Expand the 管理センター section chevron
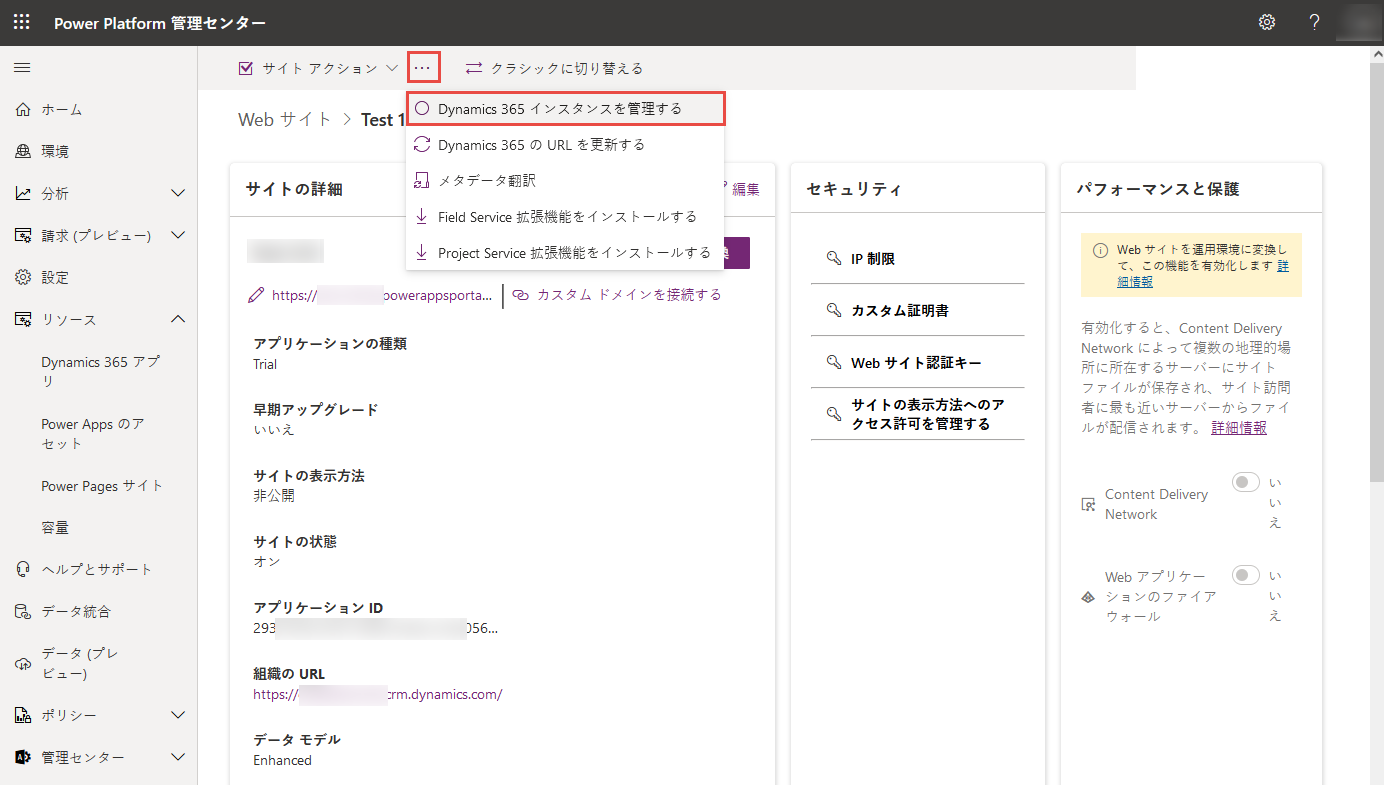 (179, 757)
